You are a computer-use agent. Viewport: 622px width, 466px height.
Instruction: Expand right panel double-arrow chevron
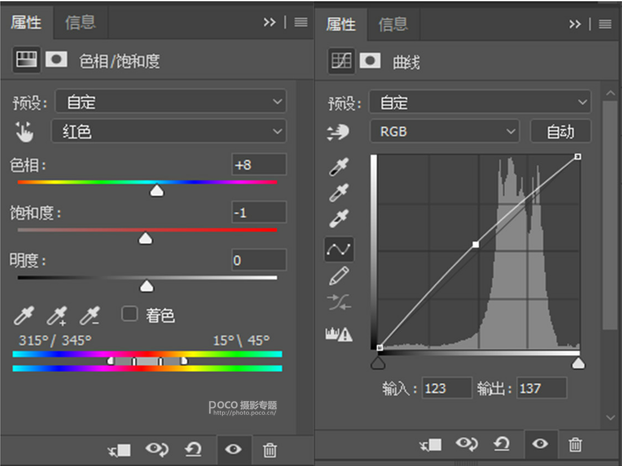pyautogui.click(x=575, y=25)
